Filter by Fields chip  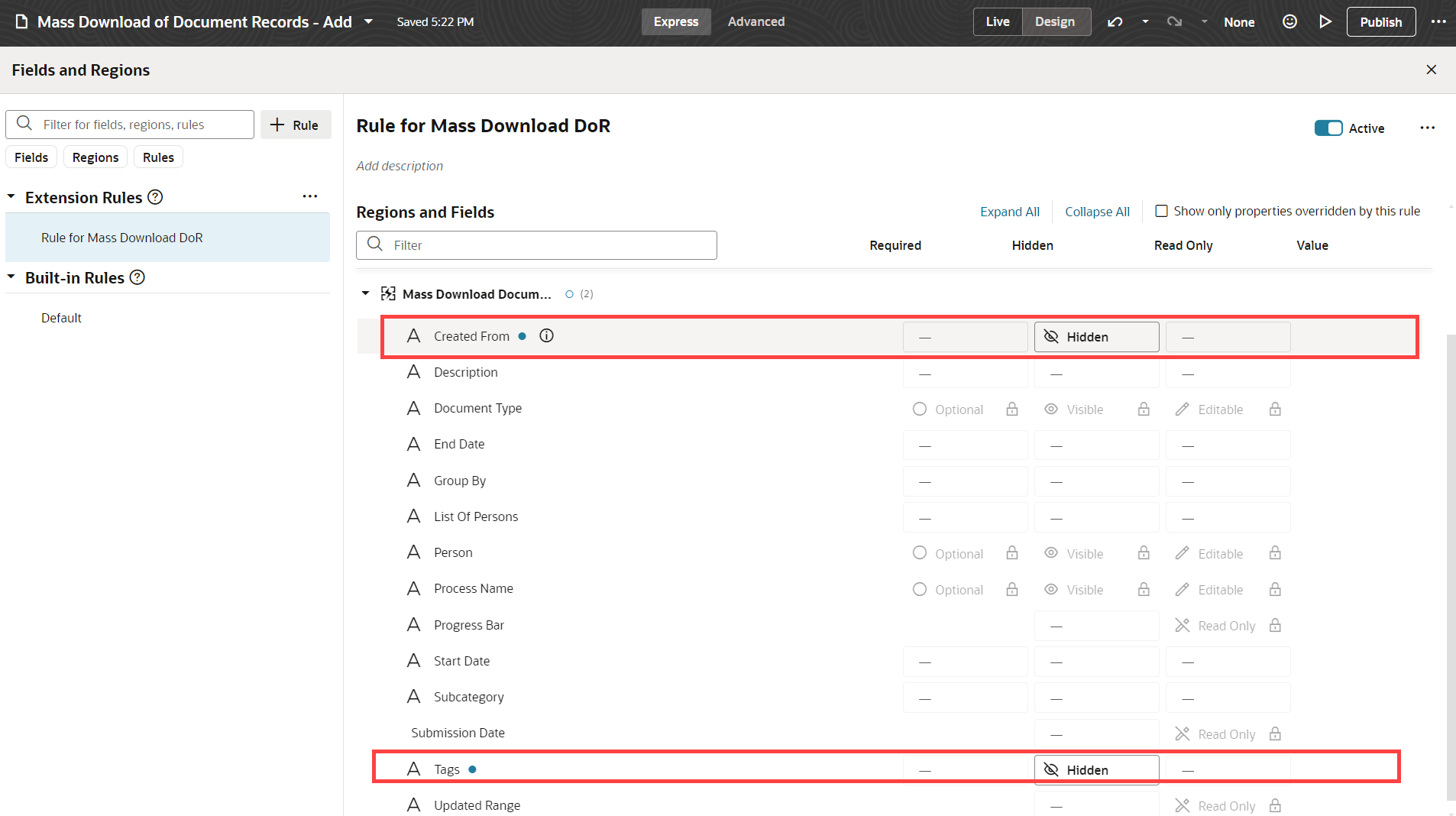[31, 157]
